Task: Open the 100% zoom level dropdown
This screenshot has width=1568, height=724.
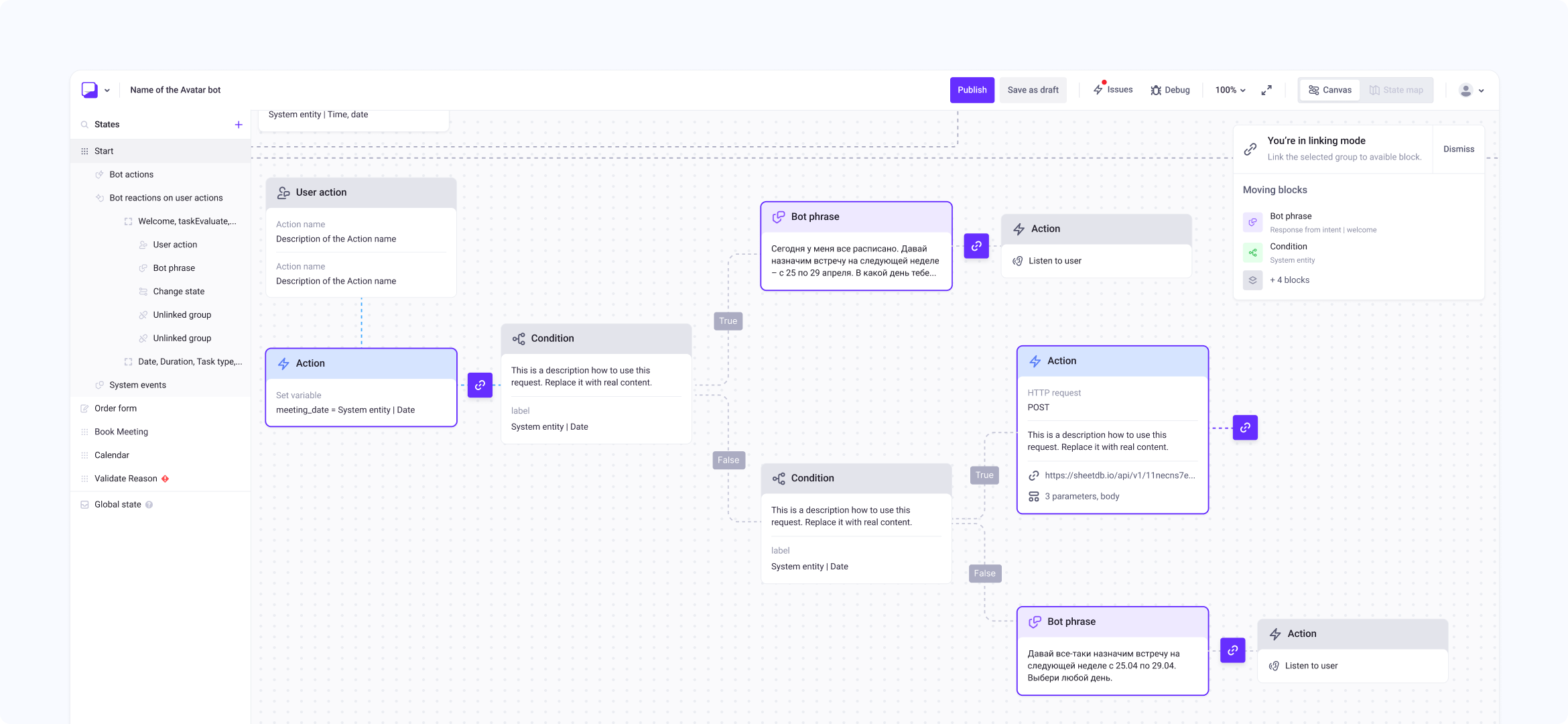Action: click(1230, 90)
